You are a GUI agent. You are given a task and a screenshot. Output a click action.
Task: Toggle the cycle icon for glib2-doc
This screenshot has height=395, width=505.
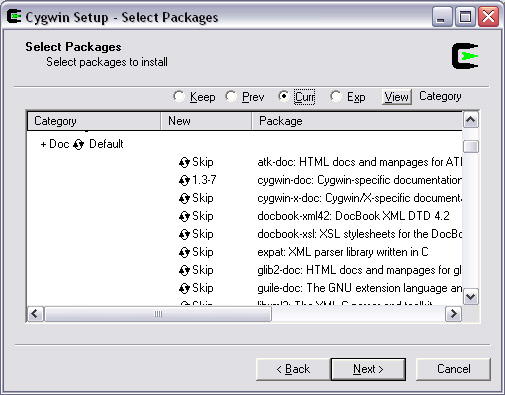[x=184, y=271]
